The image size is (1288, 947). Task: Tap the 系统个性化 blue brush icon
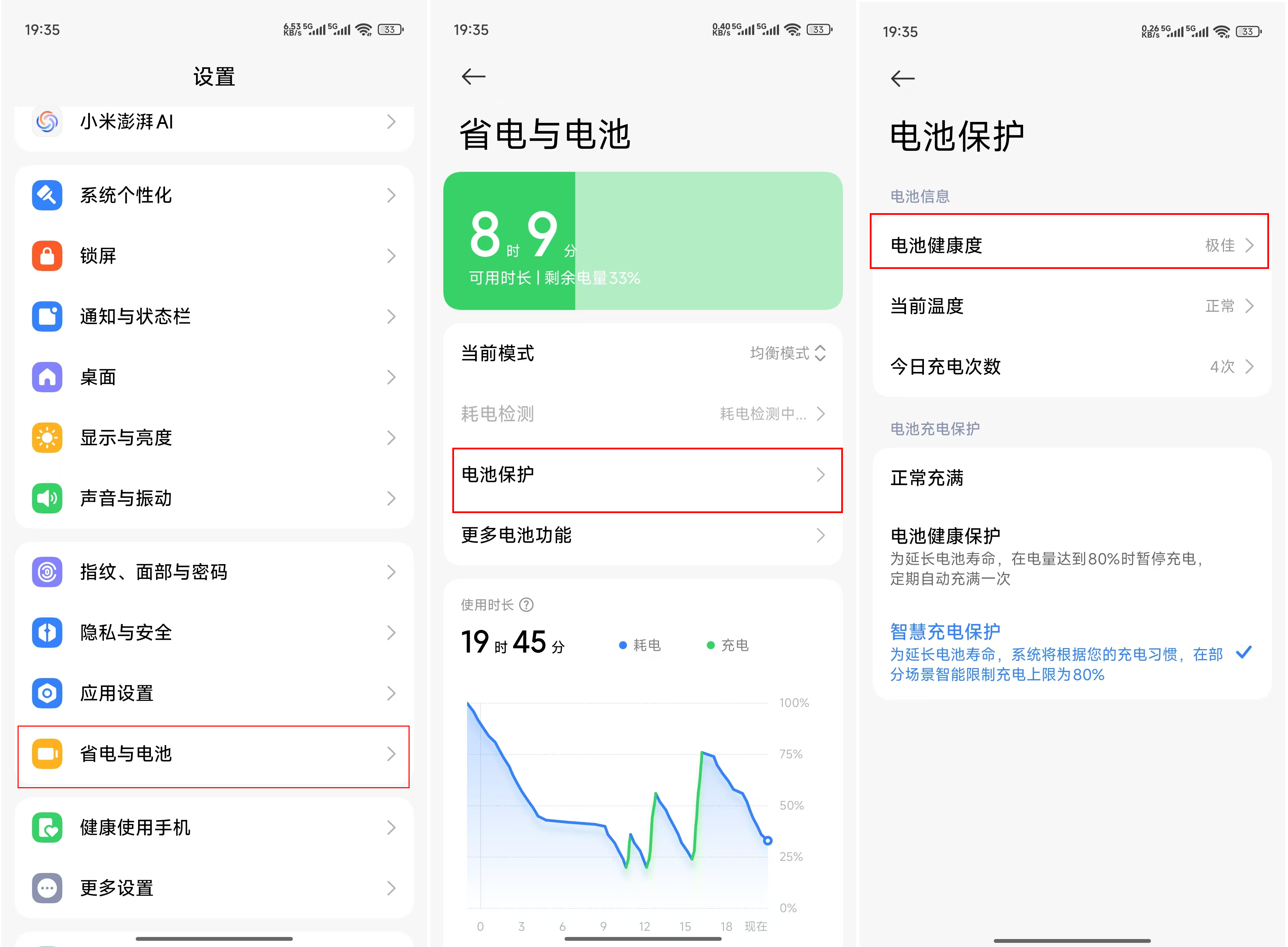[x=47, y=196]
